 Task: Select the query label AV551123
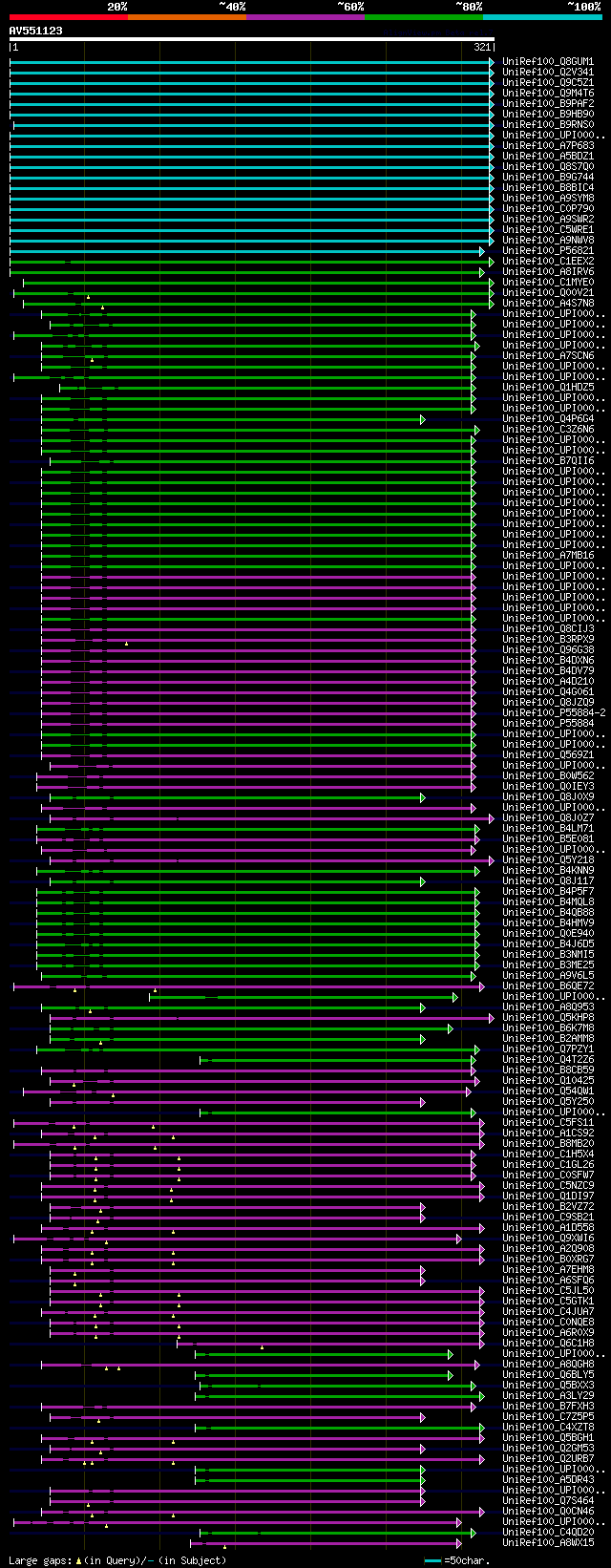click(x=36, y=31)
